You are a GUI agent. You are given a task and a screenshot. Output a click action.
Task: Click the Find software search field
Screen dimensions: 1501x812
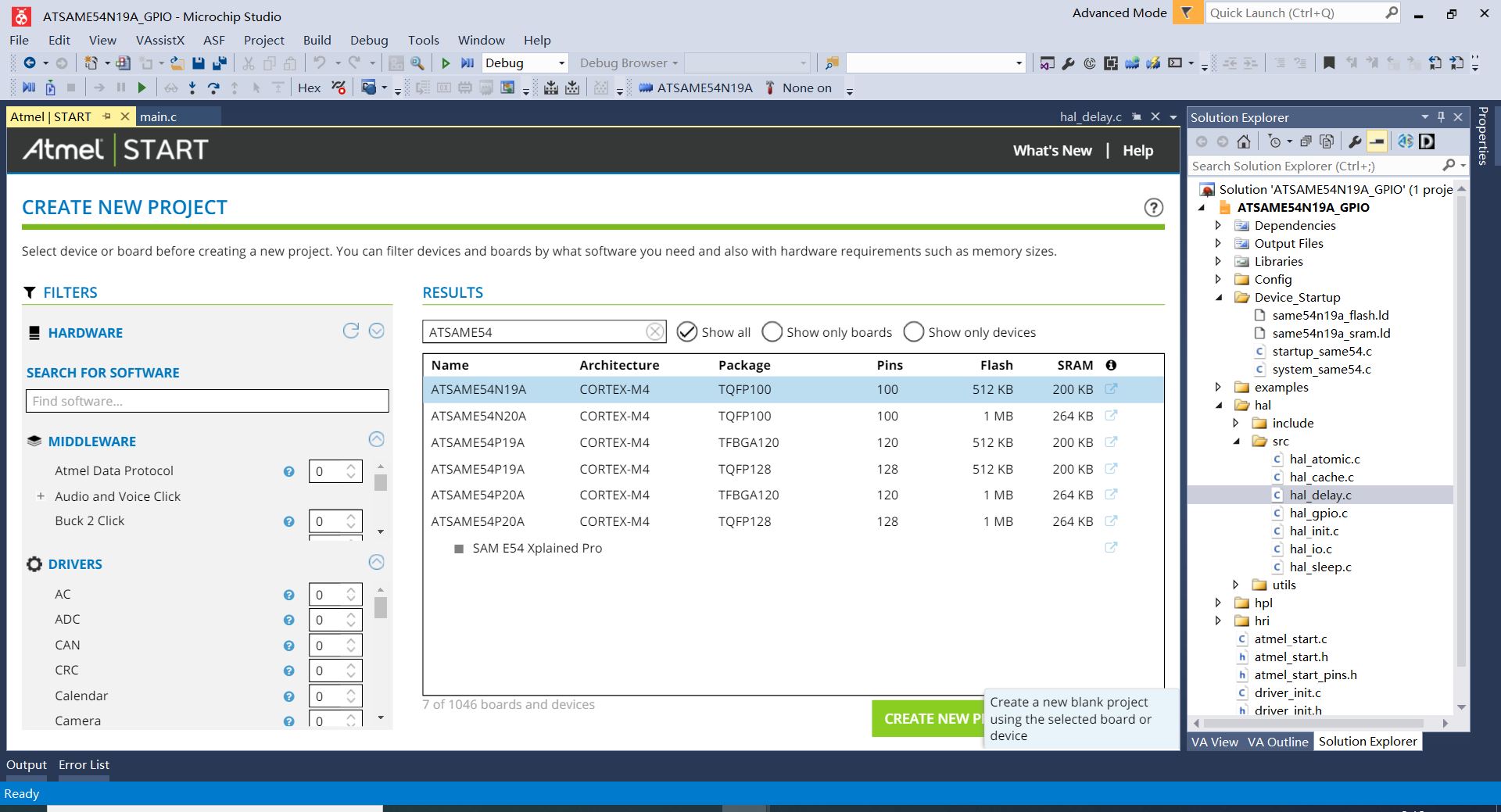(x=207, y=401)
